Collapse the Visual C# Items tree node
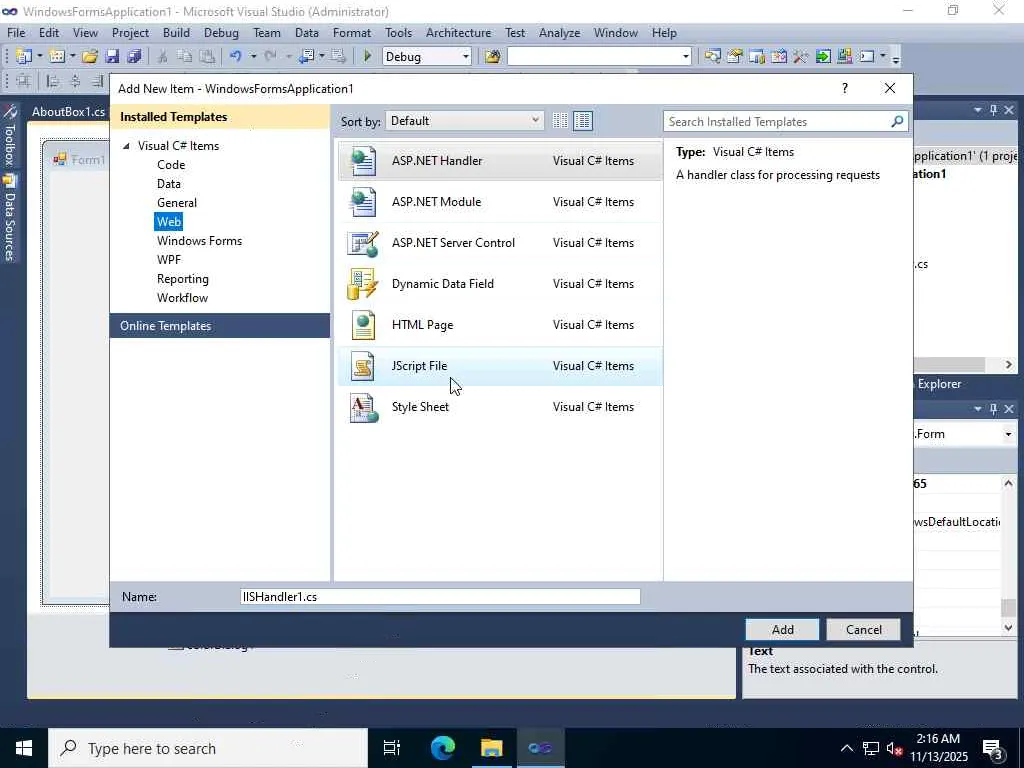 (126, 146)
